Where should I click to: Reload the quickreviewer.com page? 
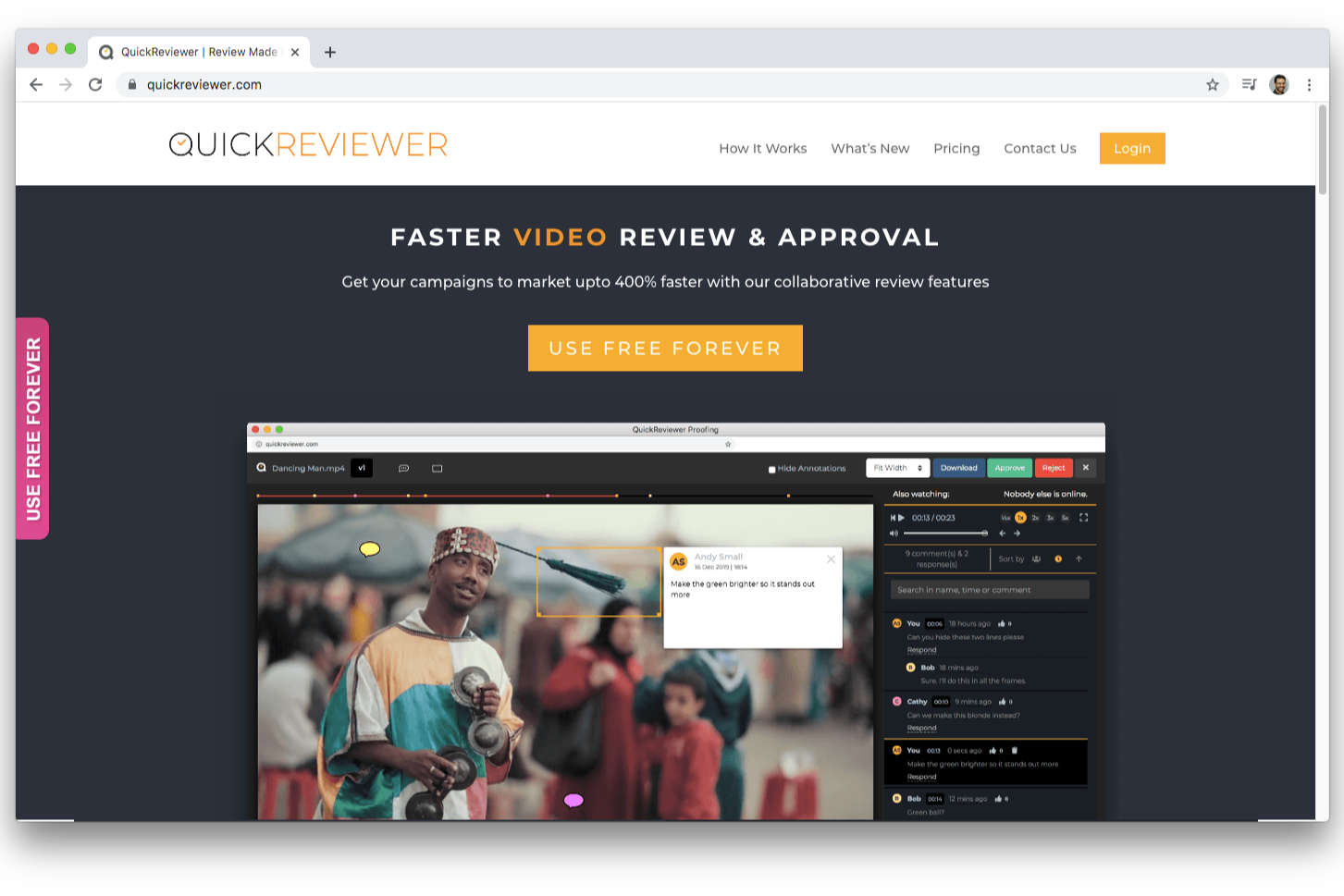[x=95, y=84]
